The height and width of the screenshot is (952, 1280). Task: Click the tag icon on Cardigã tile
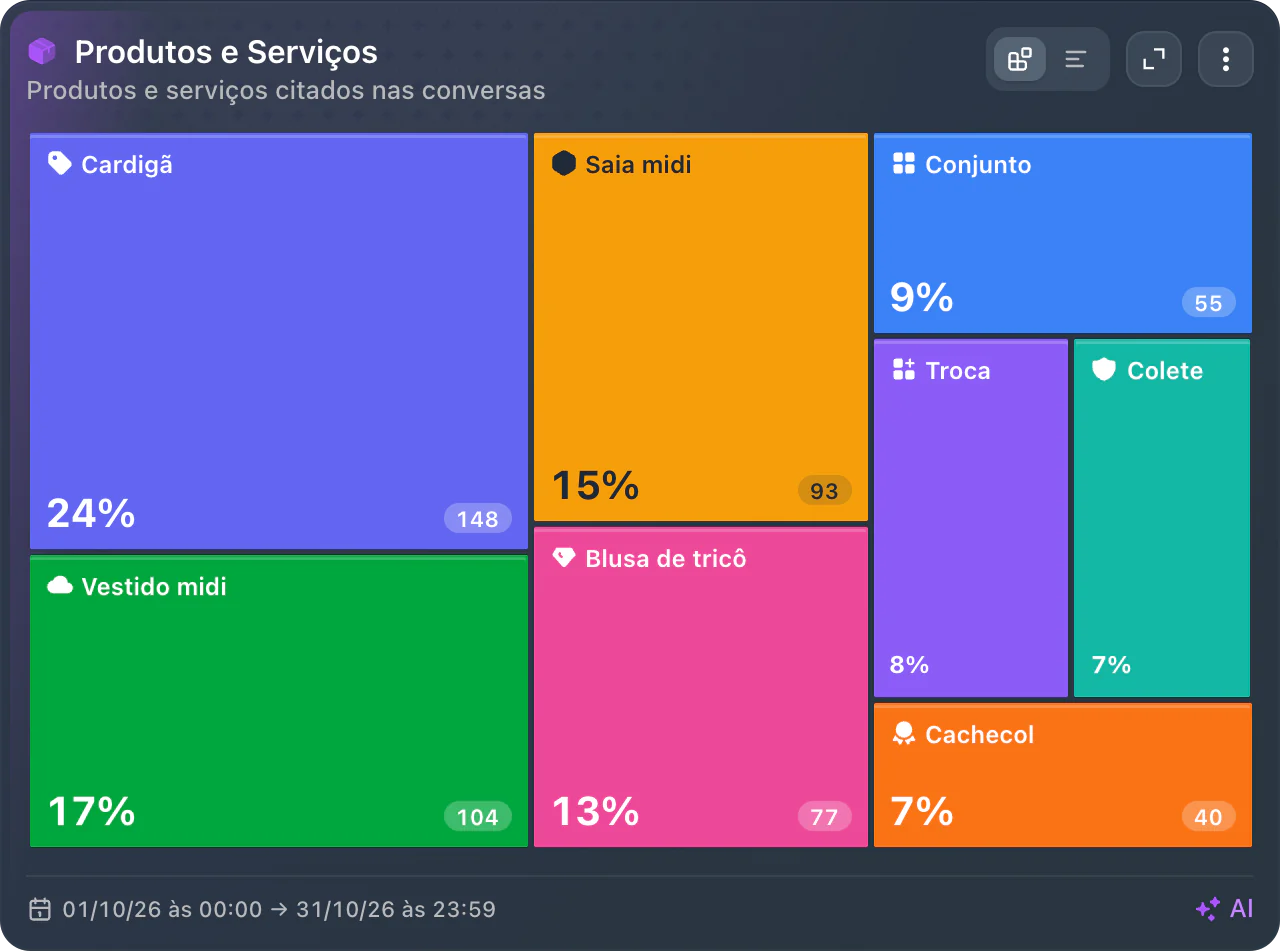click(60, 163)
